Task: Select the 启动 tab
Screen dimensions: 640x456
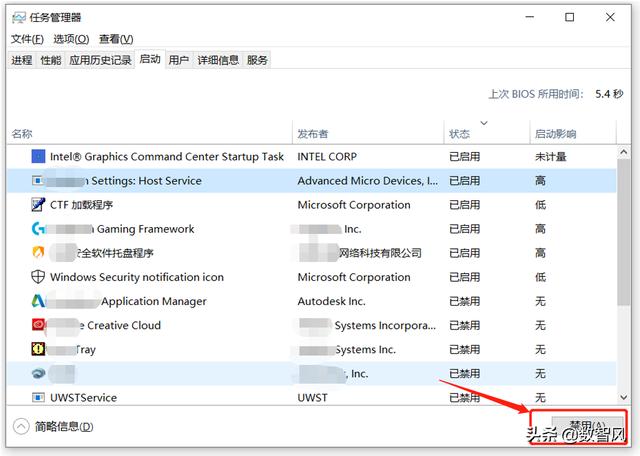Action: coord(150,59)
